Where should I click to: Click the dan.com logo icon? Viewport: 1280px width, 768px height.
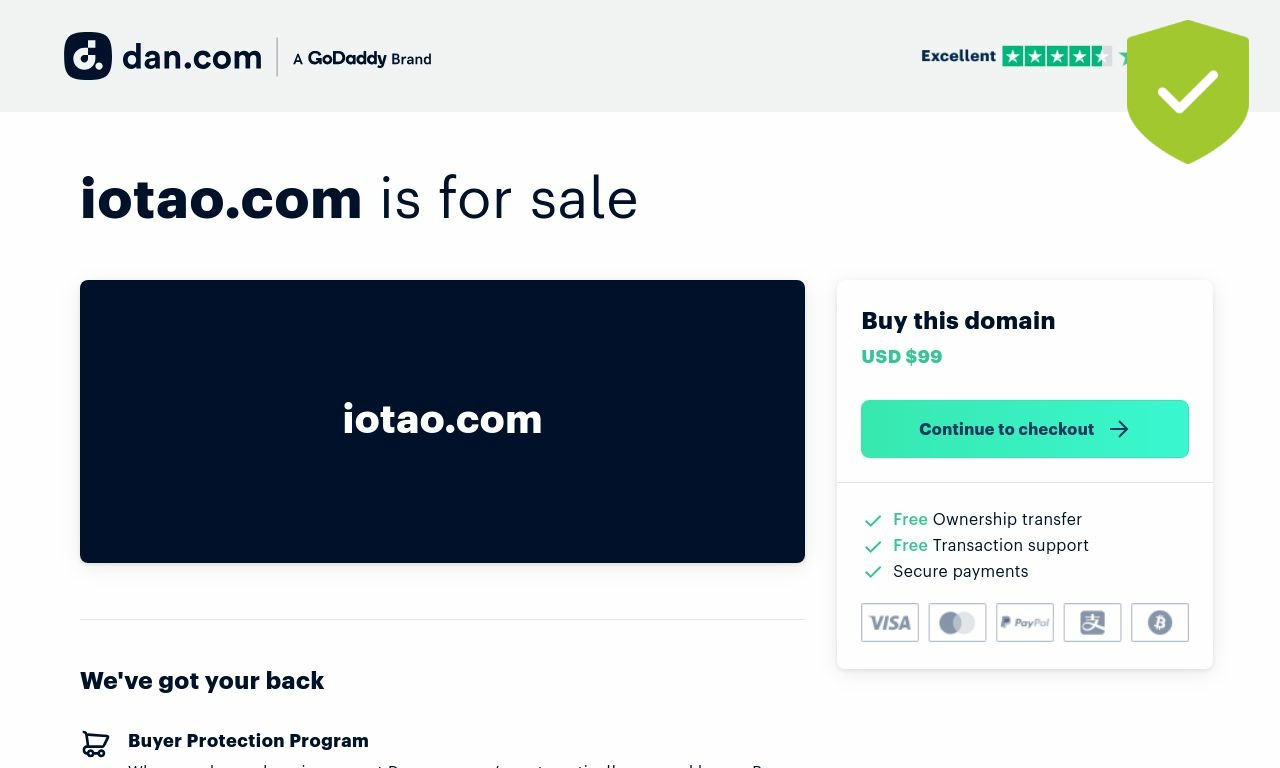[x=88, y=56]
